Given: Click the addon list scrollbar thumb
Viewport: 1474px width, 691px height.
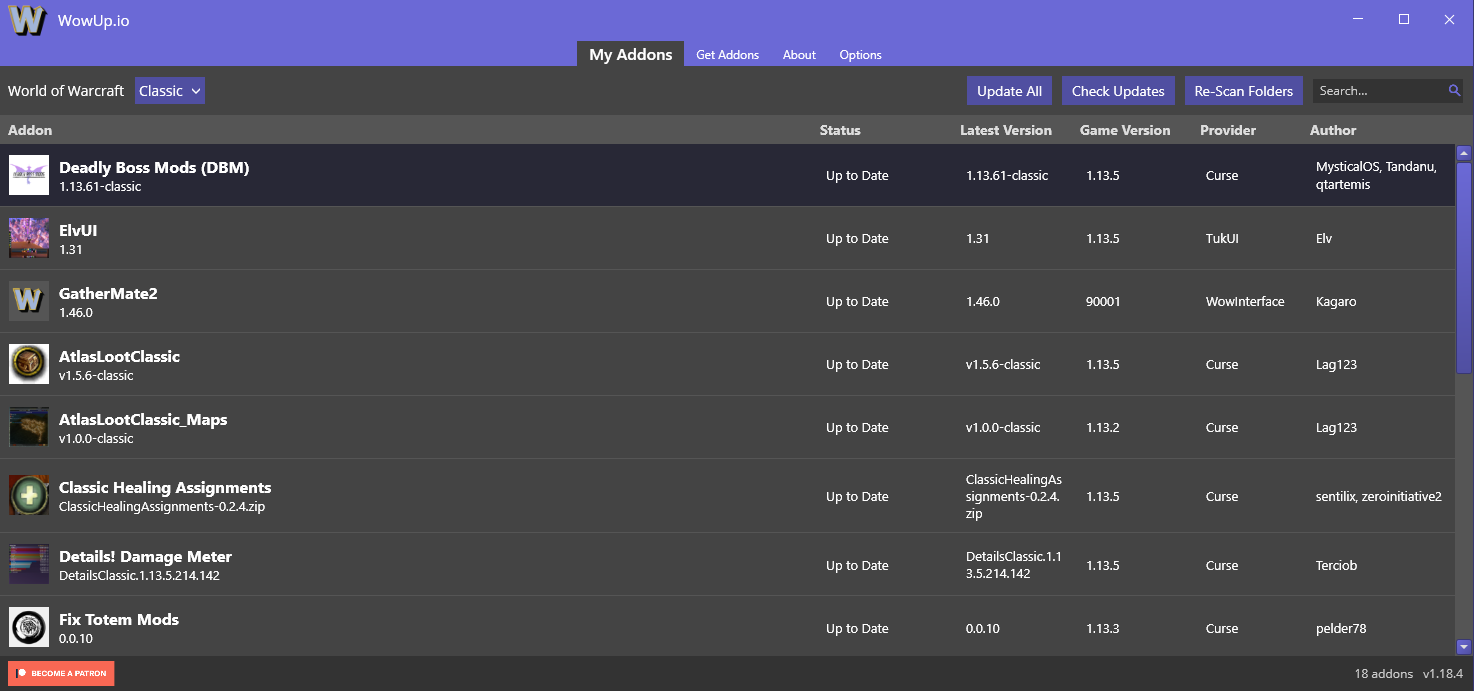Looking at the screenshot, I should click(x=1464, y=267).
